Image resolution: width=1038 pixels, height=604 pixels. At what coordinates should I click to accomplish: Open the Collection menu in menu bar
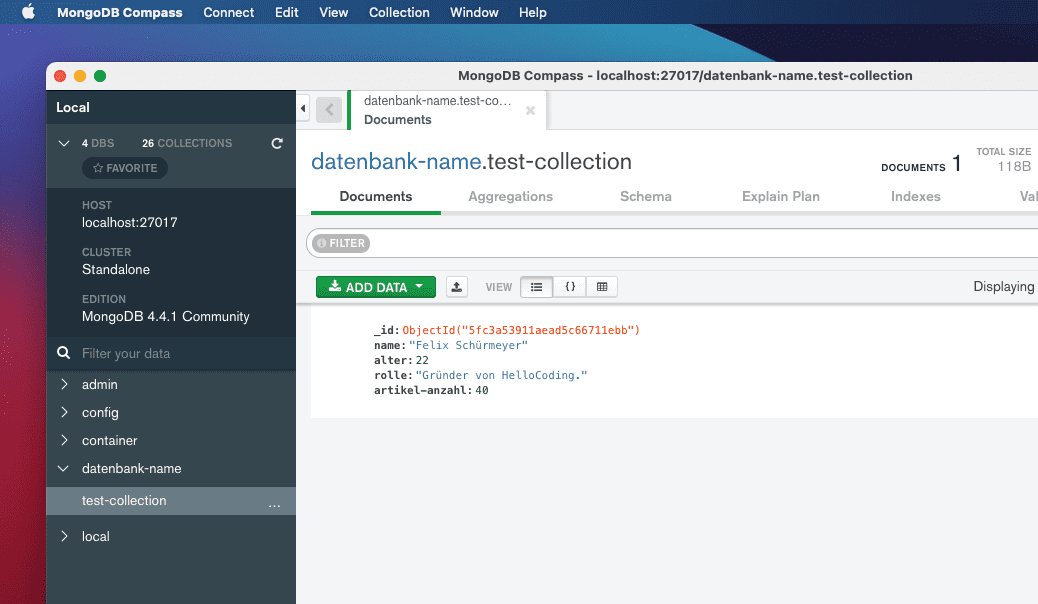[399, 12]
